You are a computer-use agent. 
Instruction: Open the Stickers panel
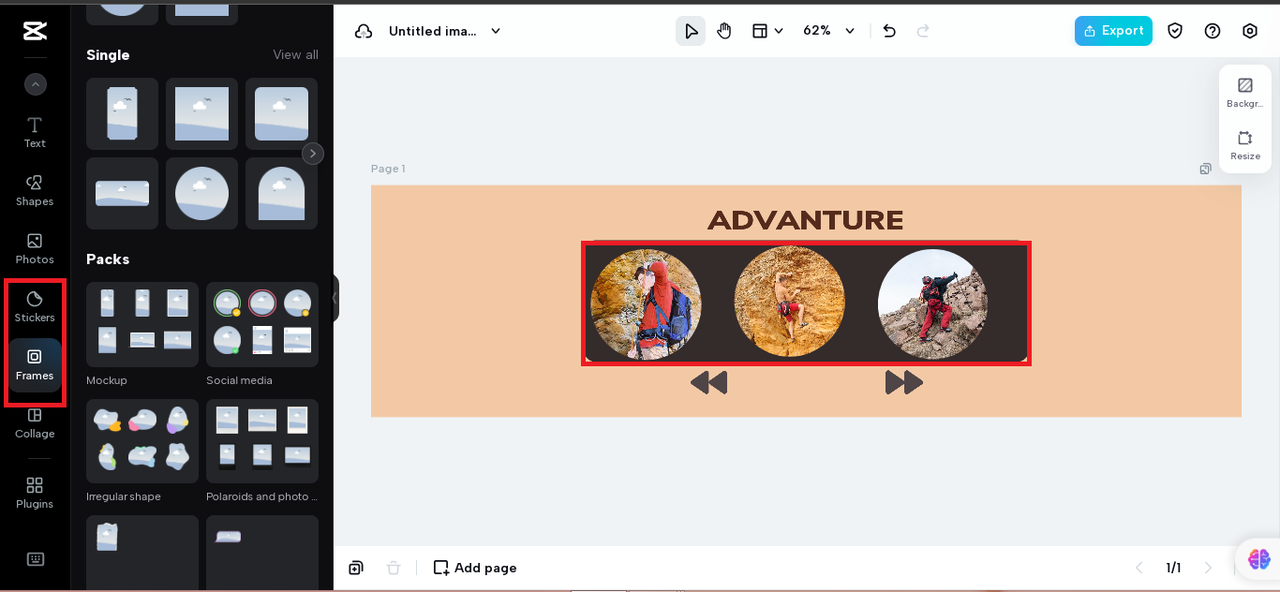(35, 306)
